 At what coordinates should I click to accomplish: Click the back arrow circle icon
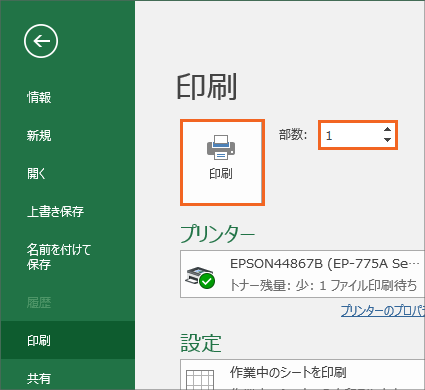tap(41, 41)
